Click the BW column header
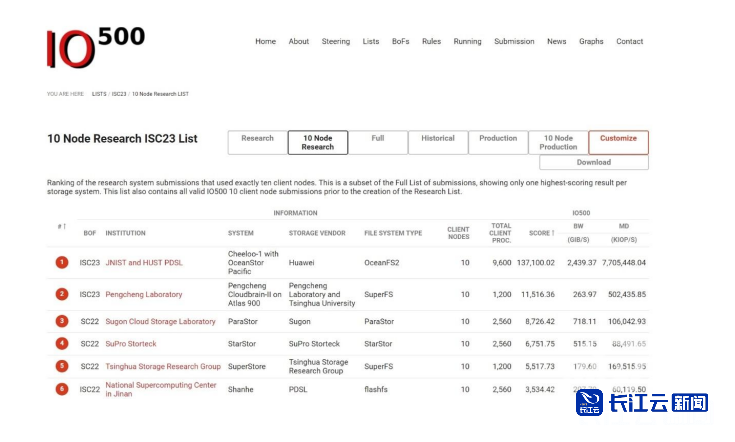 (x=578, y=226)
